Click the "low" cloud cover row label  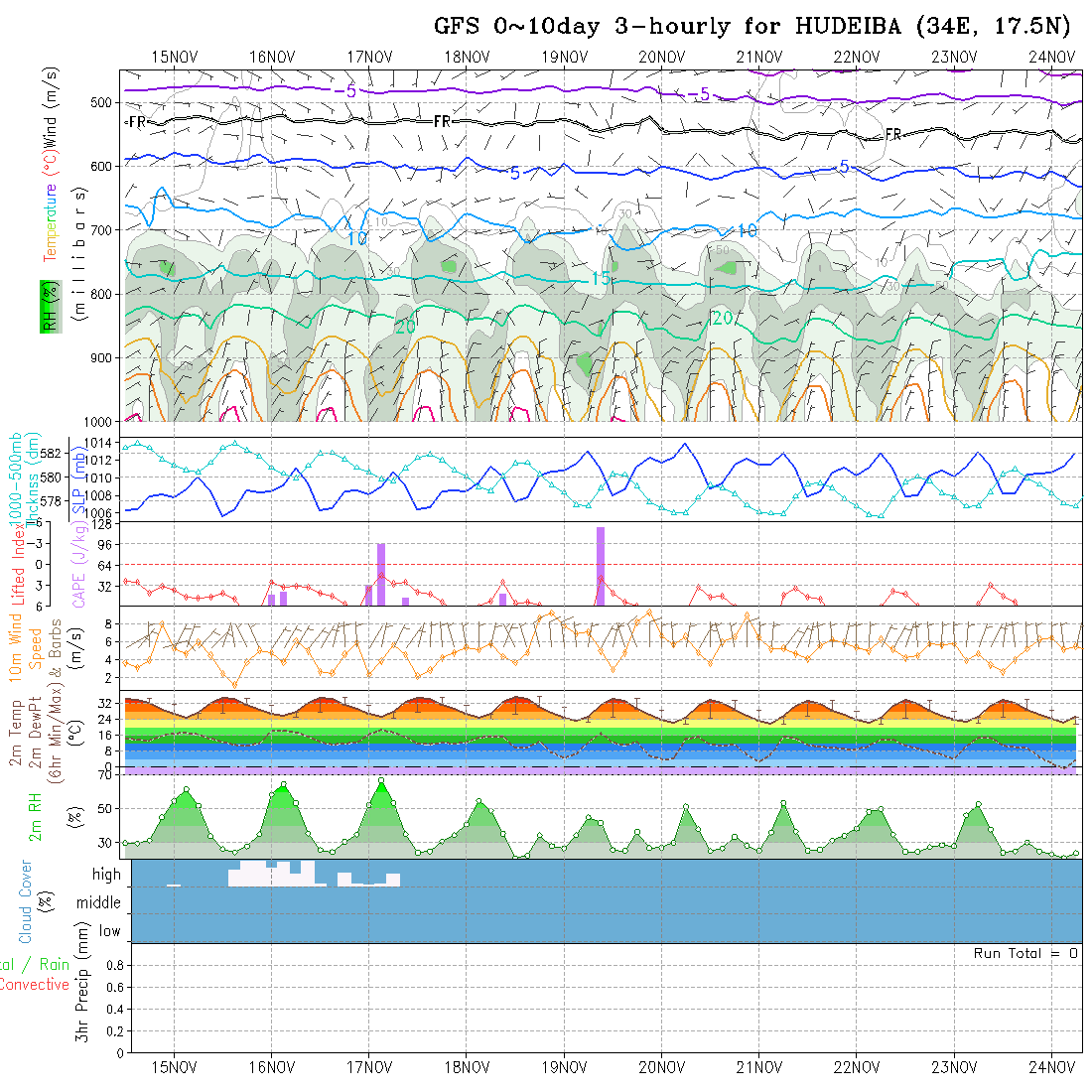[109, 931]
